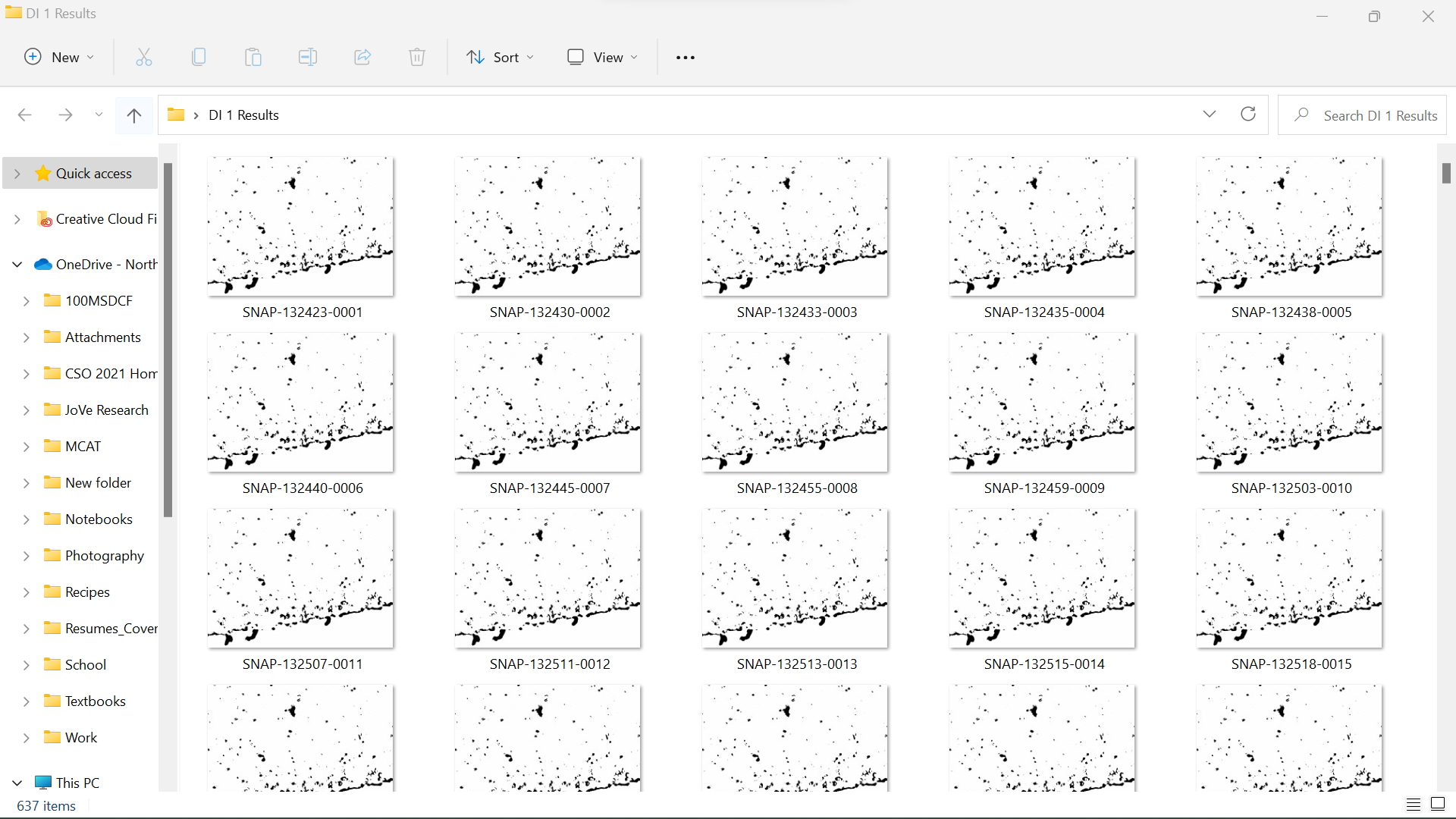Share files using the Share icon
Screen dimensions: 1456x819
[x=362, y=57]
